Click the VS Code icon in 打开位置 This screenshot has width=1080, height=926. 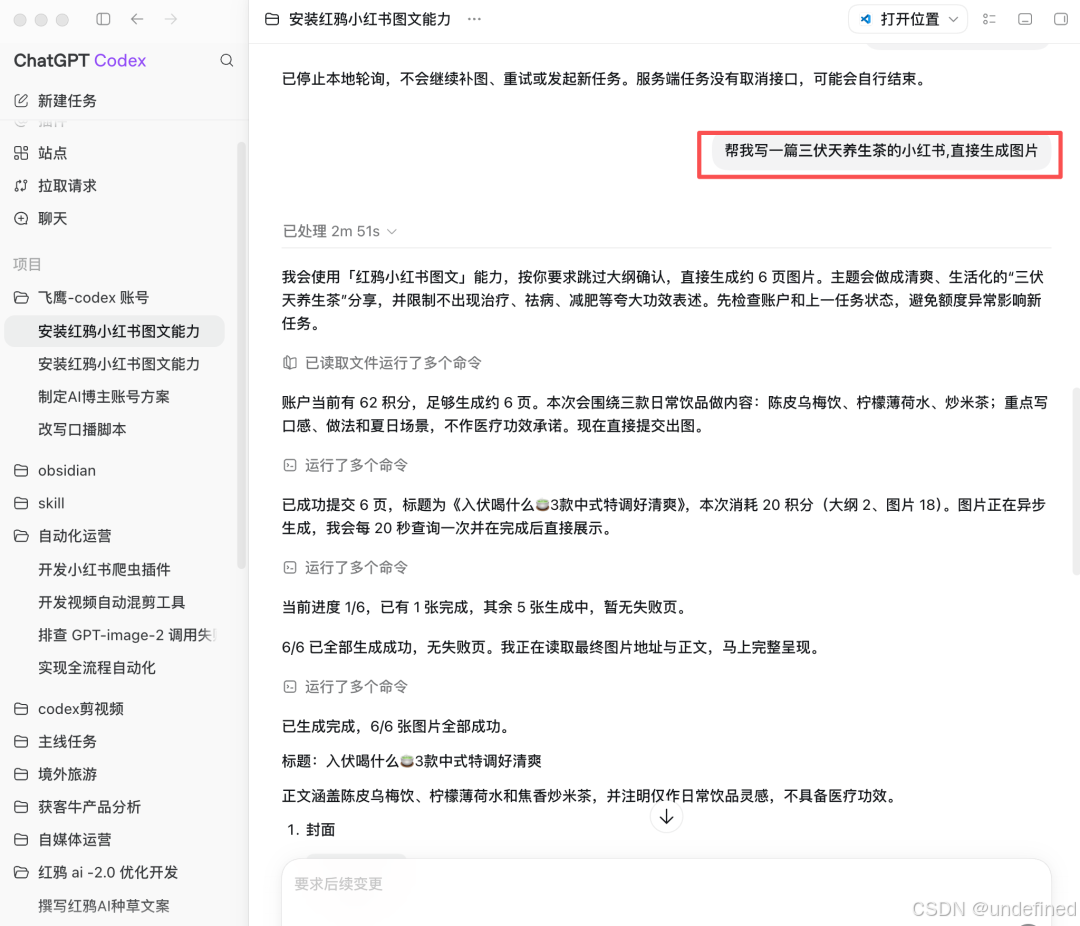coord(866,19)
